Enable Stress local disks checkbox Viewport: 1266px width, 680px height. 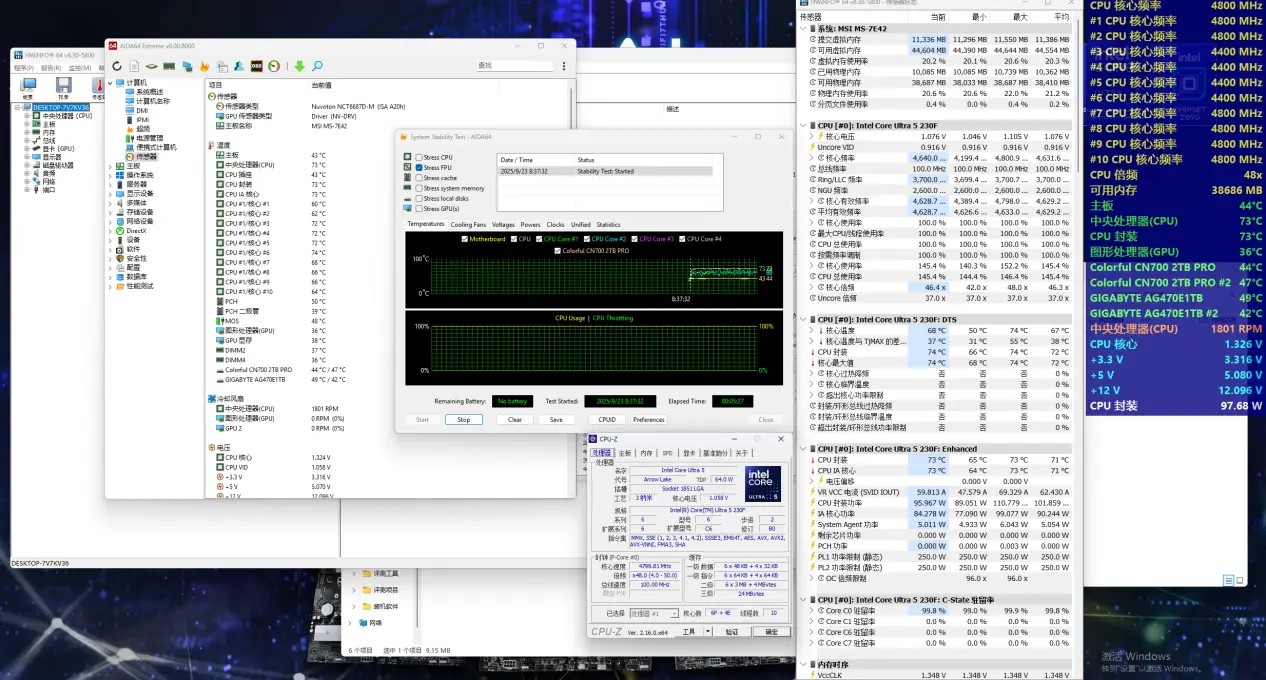point(419,198)
